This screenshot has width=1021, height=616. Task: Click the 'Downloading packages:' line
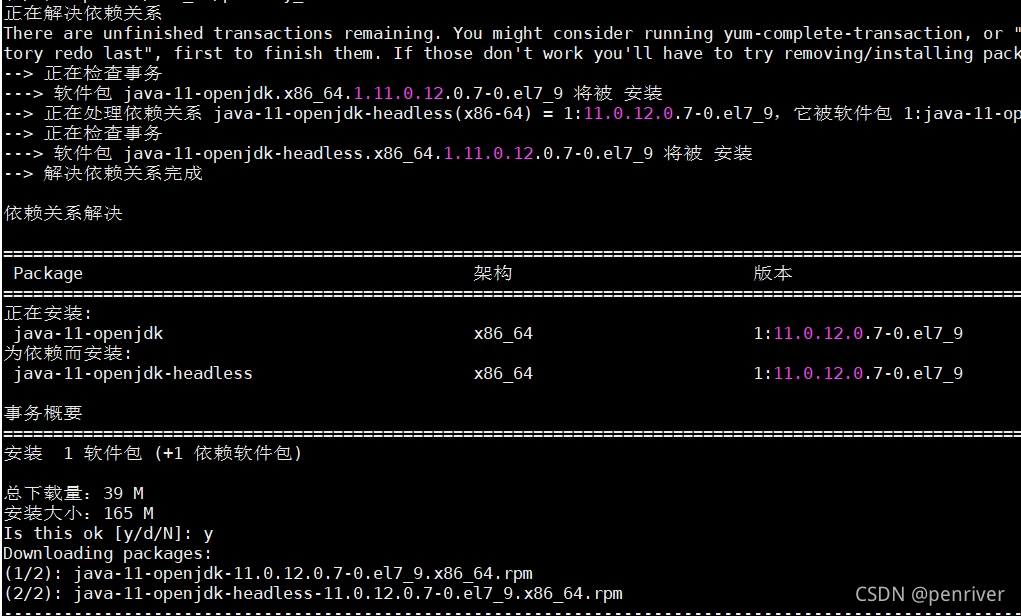click(x=108, y=554)
